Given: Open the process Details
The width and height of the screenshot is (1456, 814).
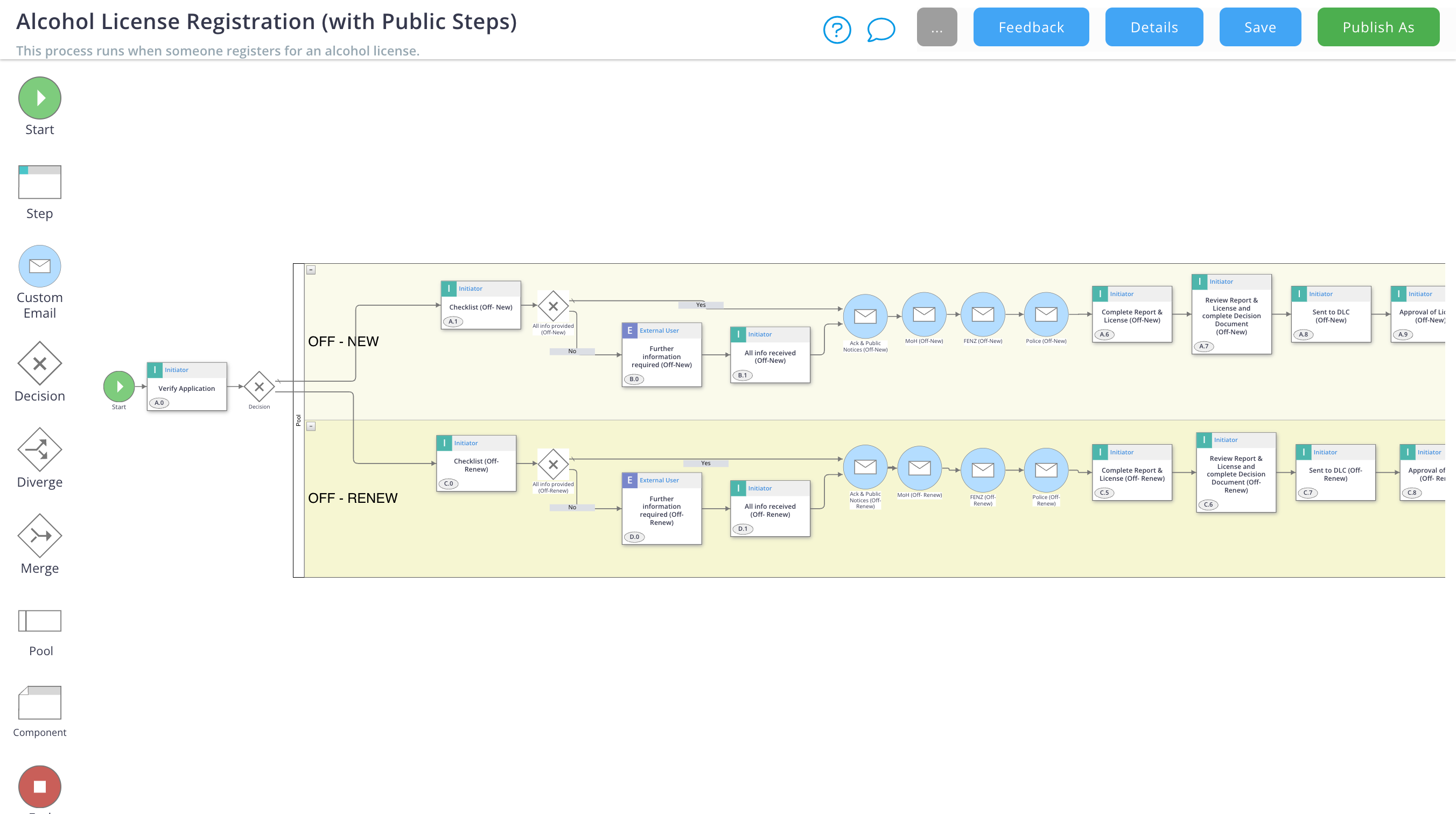Looking at the screenshot, I should pyautogui.click(x=1153, y=27).
